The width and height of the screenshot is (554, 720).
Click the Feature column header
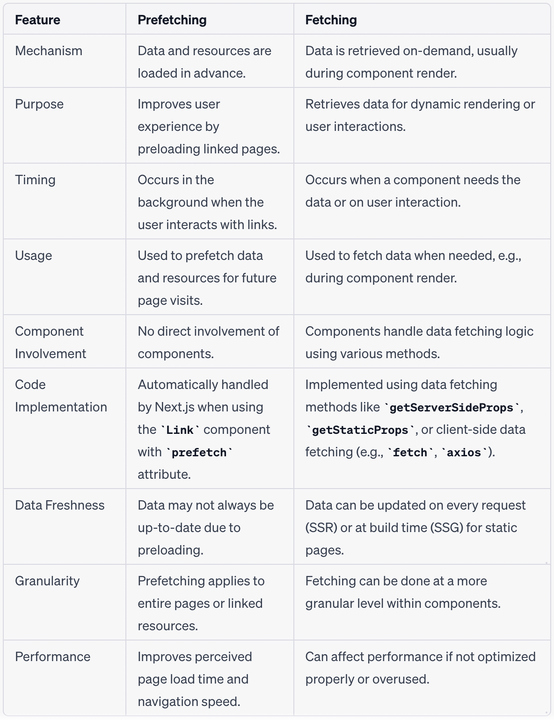coord(38,20)
